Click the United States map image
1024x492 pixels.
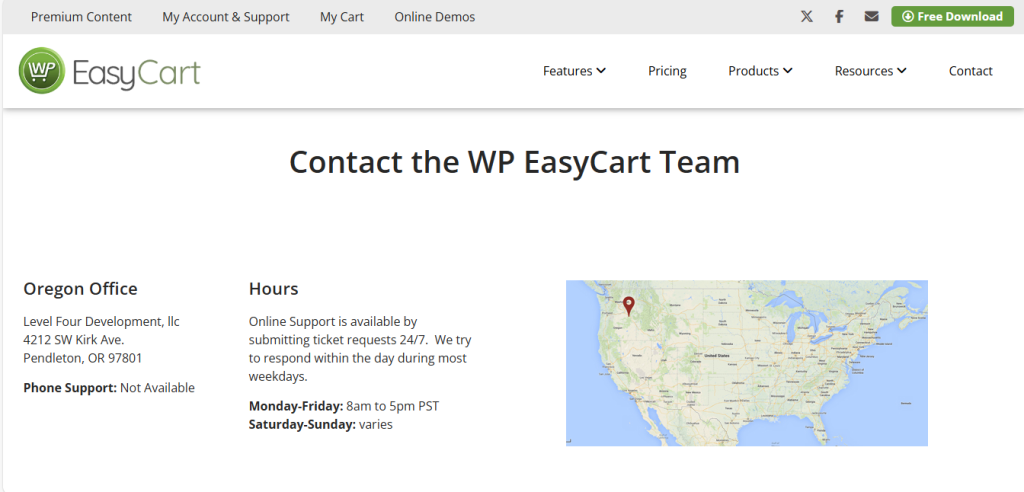tap(746, 363)
